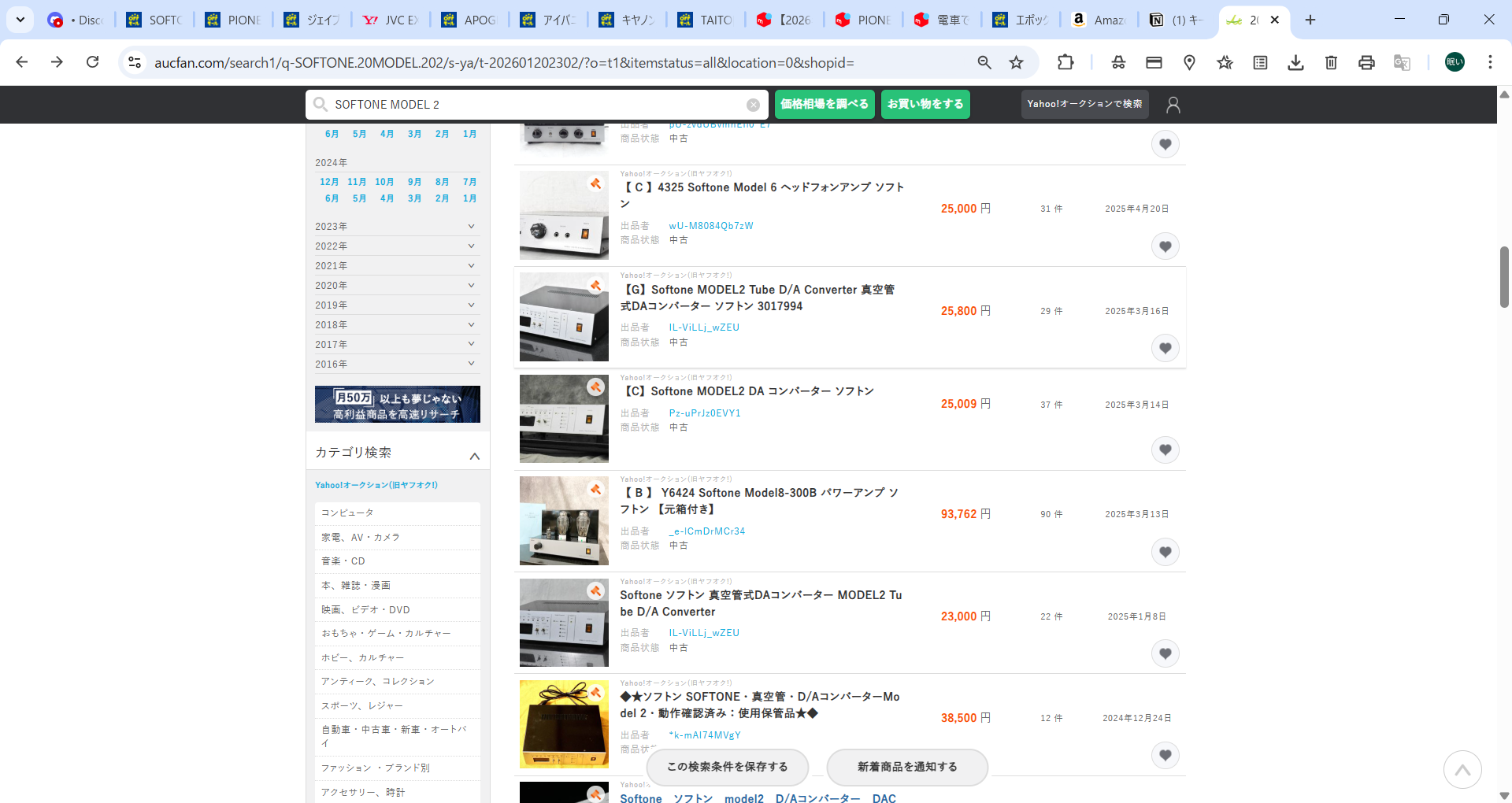Viewport: 1512px width, 803px height.
Task: Open the Softone Model8-300B amp thumbnail
Action: pyautogui.click(x=564, y=520)
